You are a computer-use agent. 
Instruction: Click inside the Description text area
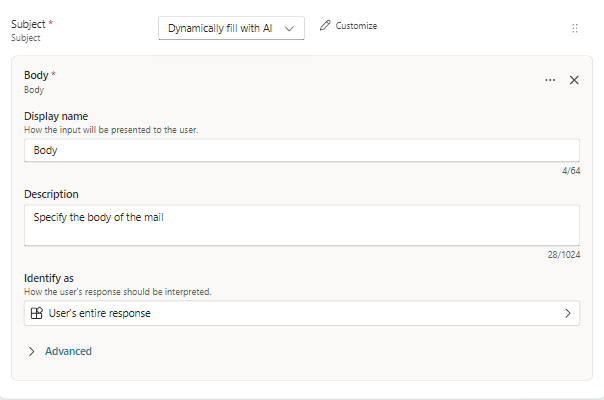[x=300, y=232]
